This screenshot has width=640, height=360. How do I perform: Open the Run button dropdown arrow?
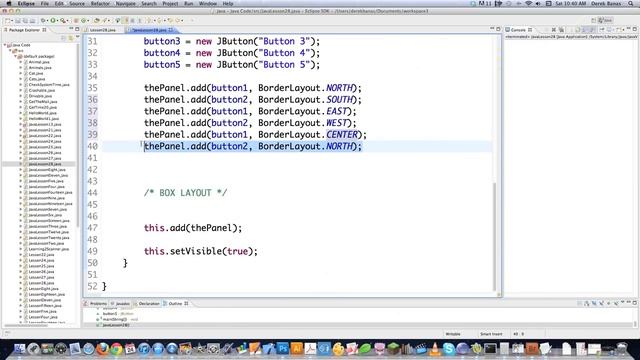click(x=57, y=20)
